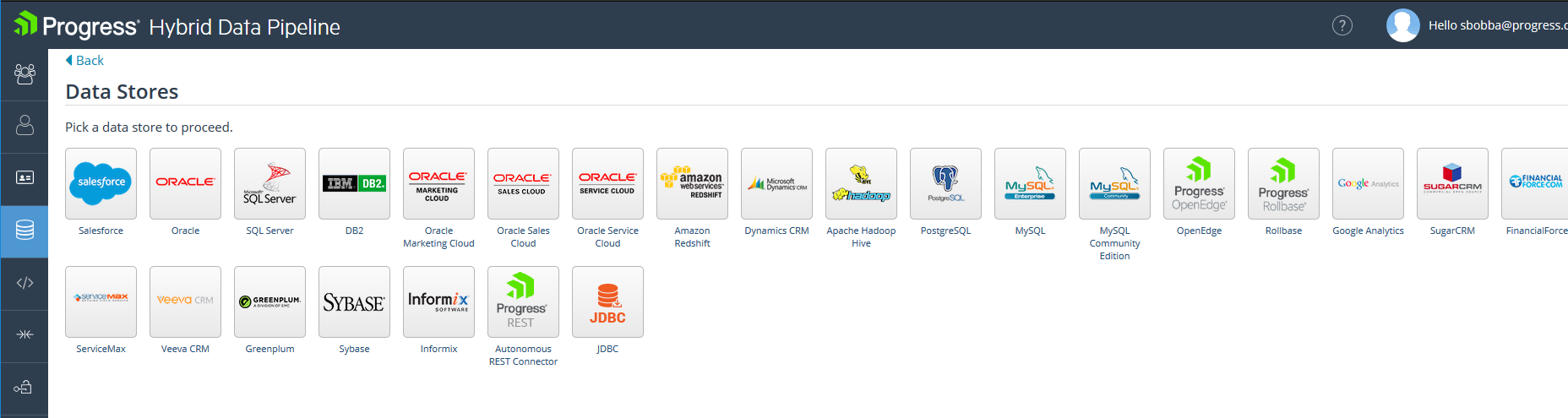1568x418 pixels.
Task: Go back using the Back link
Action: pyautogui.click(x=84, y=61)
